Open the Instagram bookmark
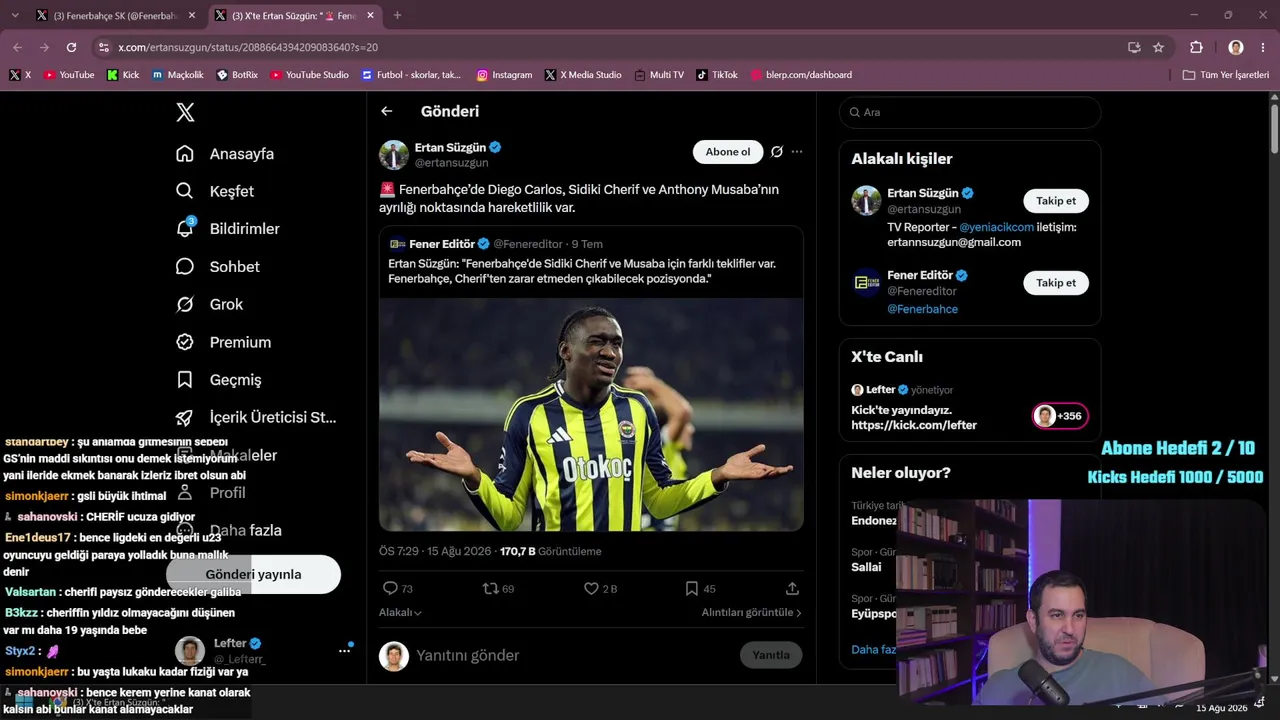Screen dimensions: 1280x720 (x=504, y=75)
